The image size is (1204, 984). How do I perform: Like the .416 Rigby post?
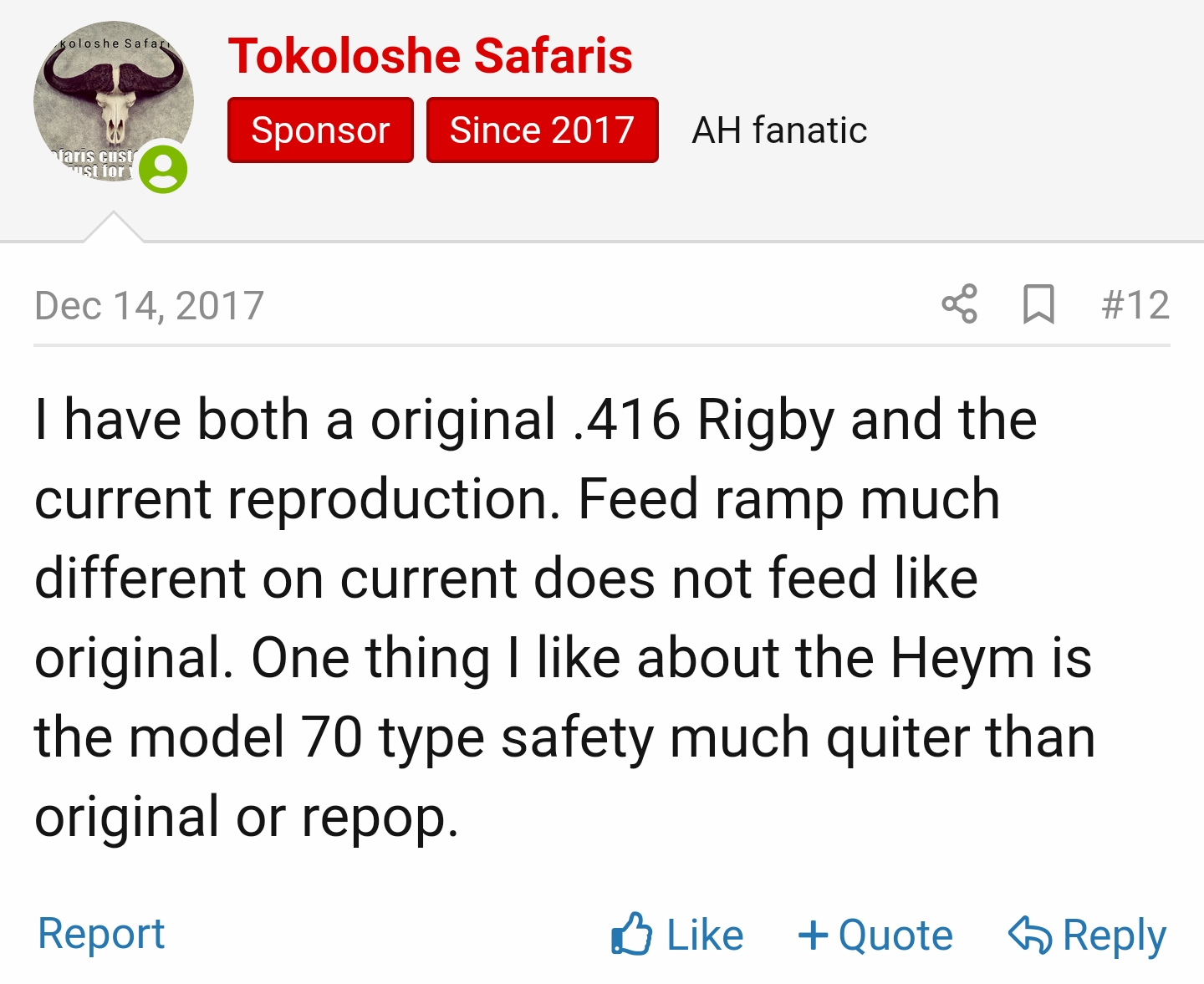coord(677,934)
